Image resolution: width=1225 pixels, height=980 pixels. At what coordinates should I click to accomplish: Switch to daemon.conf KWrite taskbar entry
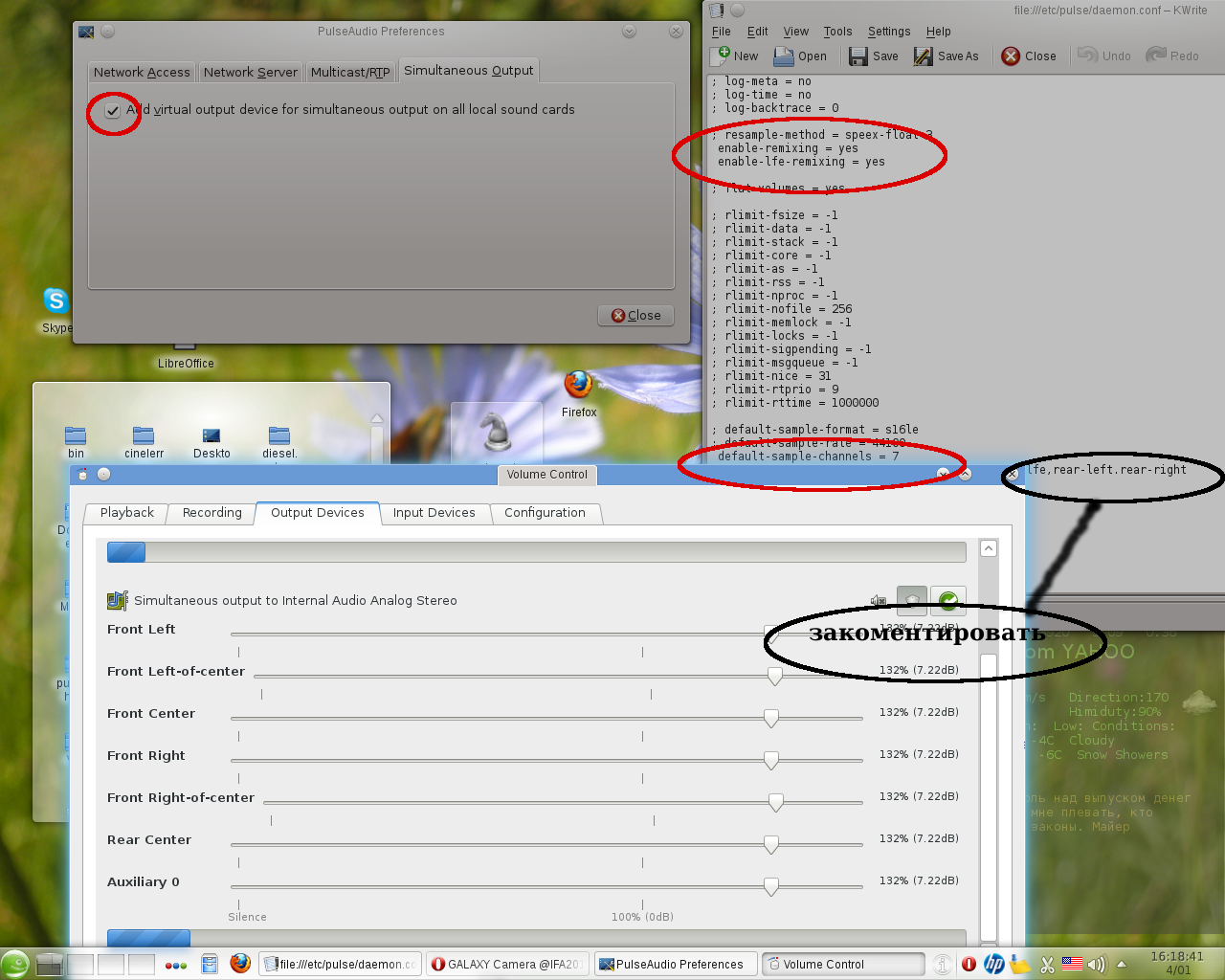tap(340, 964)
